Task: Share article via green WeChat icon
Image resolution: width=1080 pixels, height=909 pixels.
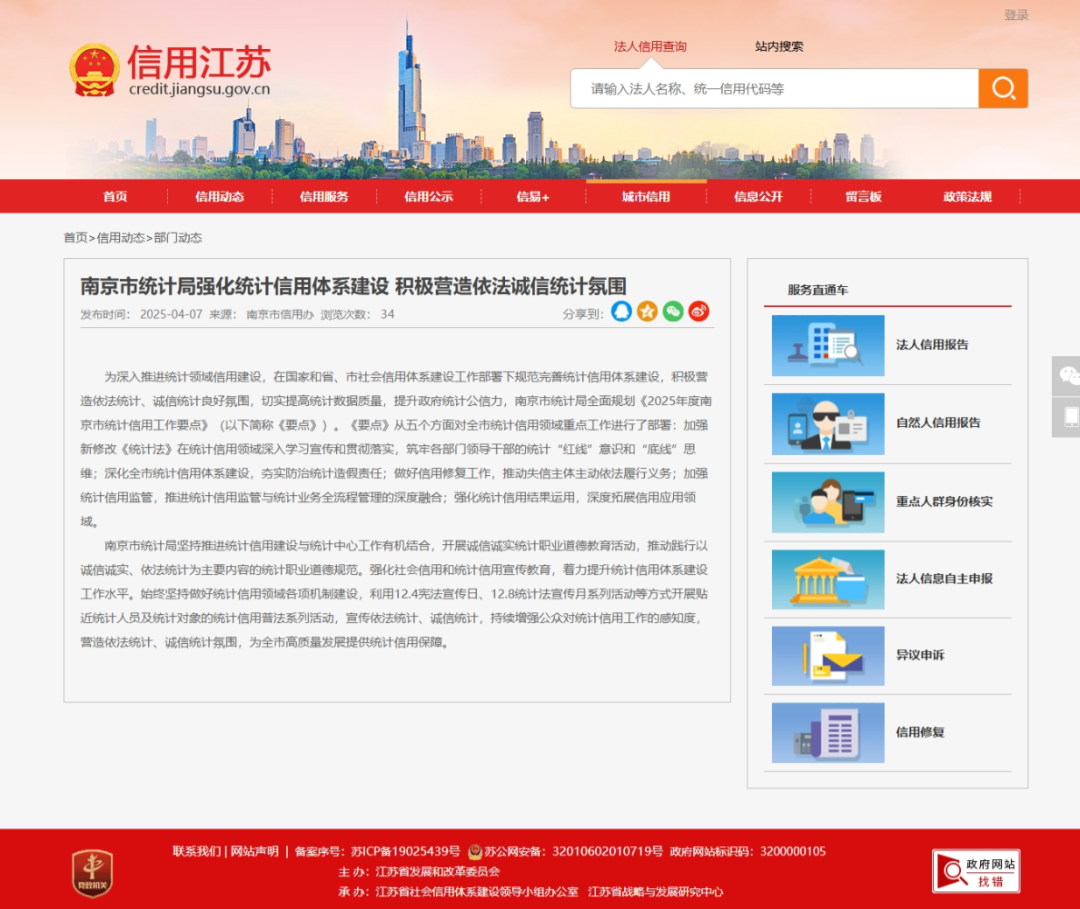Action: point(673,312)
